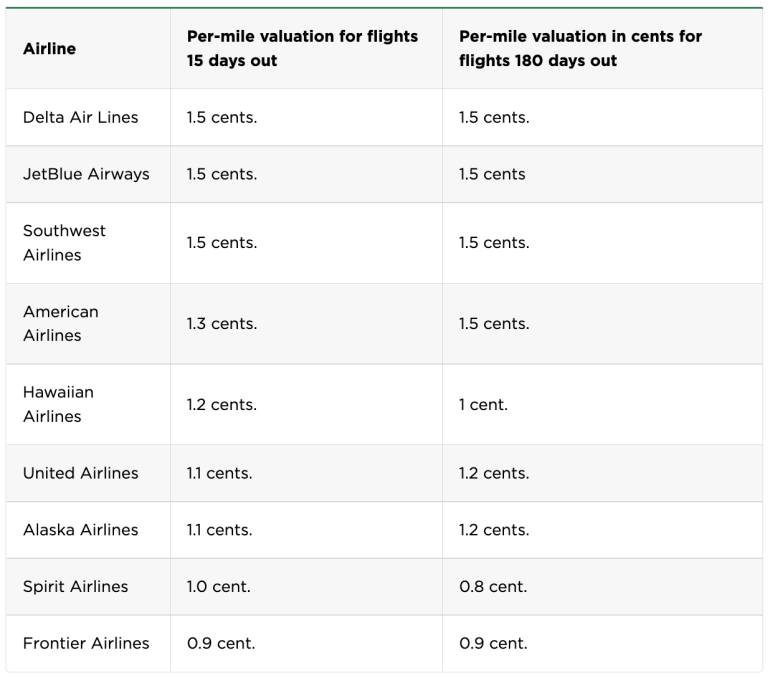Click American Airlines 1.3 cents value

pos(222,324)
